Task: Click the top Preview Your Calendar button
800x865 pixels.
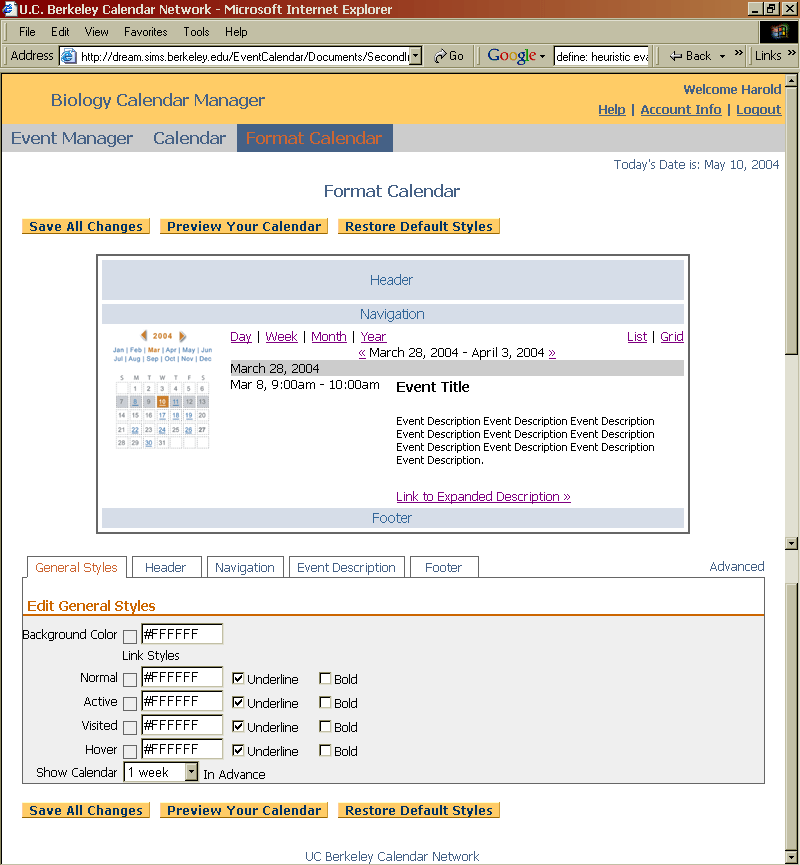Action: coord(244,226)
